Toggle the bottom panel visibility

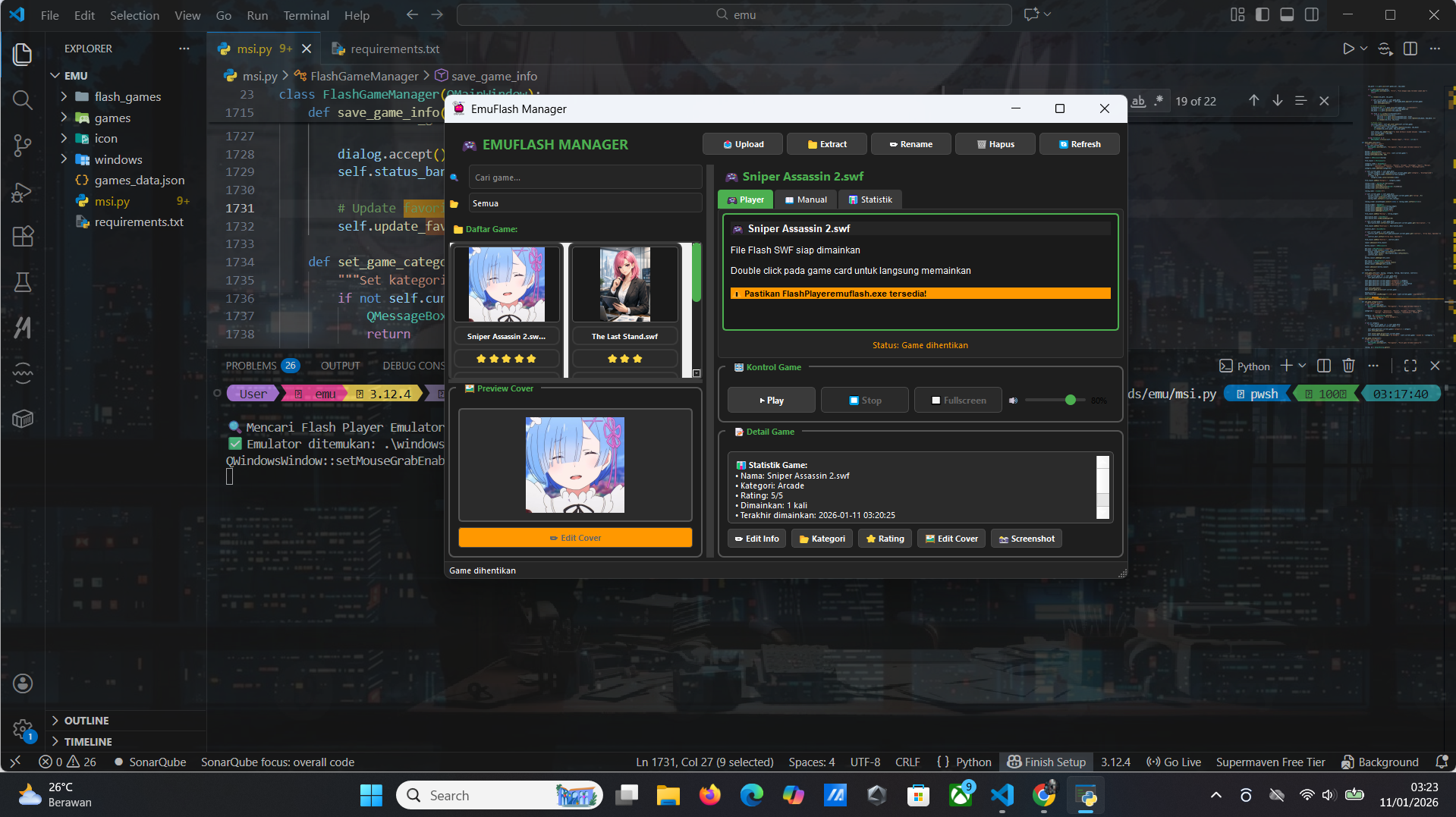1286,14
